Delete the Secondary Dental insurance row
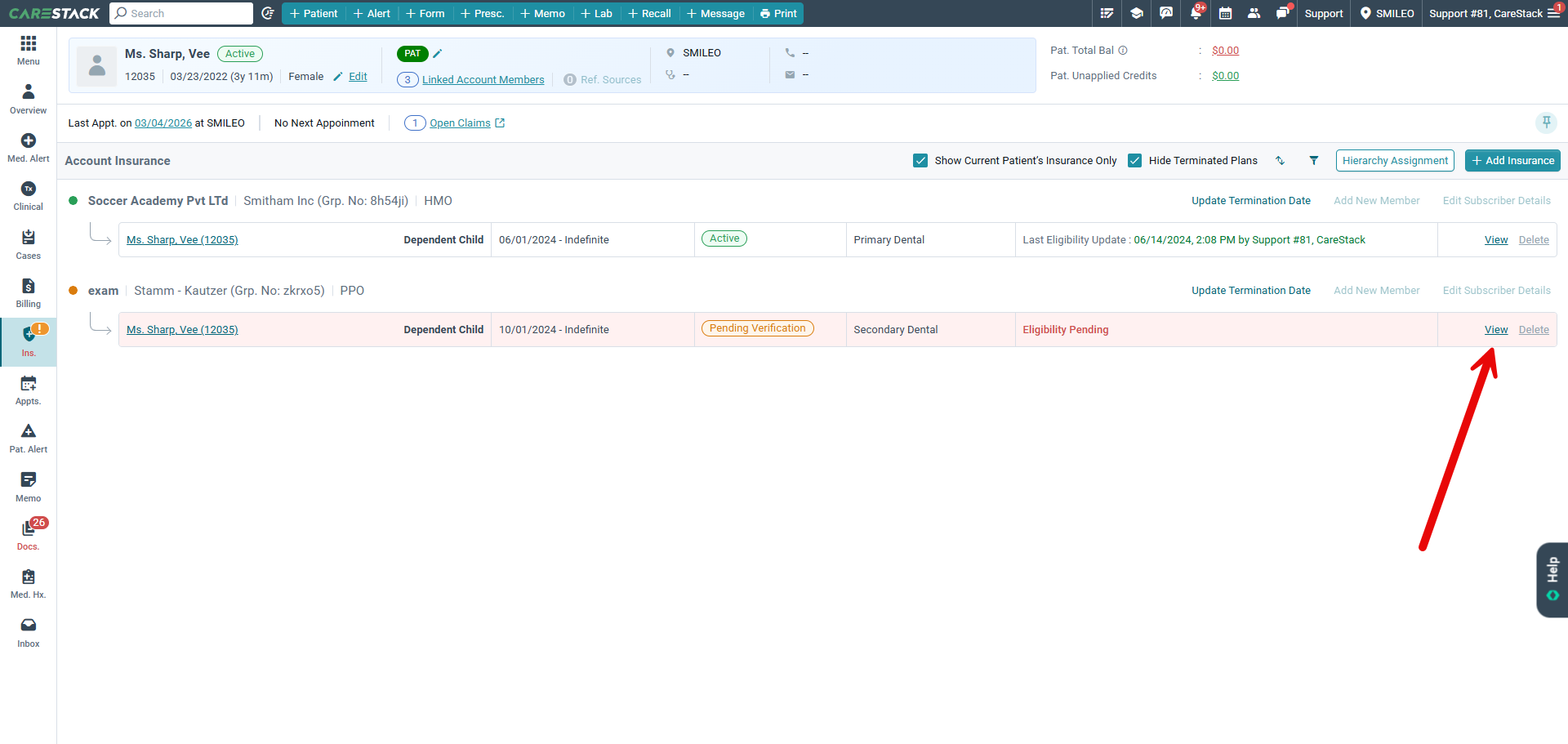Viewport: 1568px width, 744px height. pyautogui.click(x=1534, y=330)
